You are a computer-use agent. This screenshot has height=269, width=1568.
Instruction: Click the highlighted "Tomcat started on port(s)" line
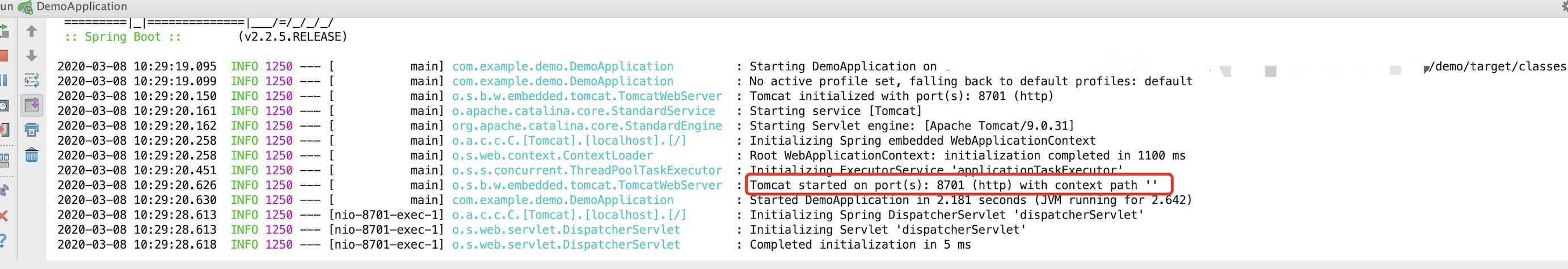click(x=958, y=185)
